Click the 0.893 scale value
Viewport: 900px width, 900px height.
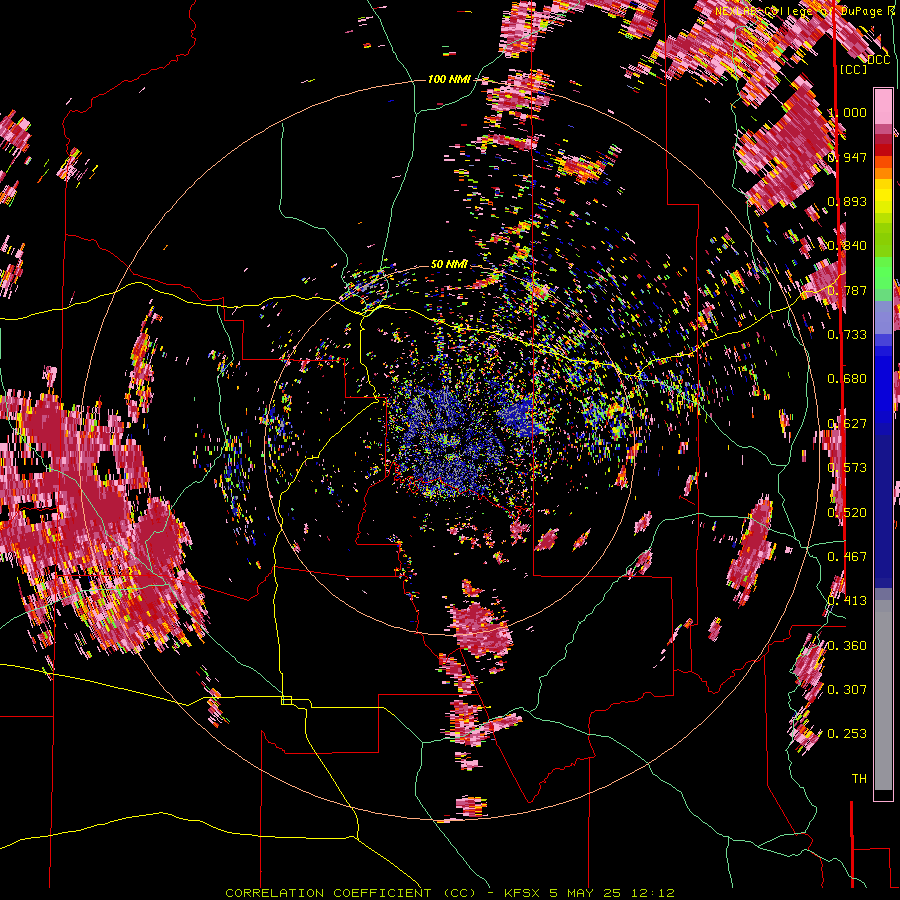847,201
